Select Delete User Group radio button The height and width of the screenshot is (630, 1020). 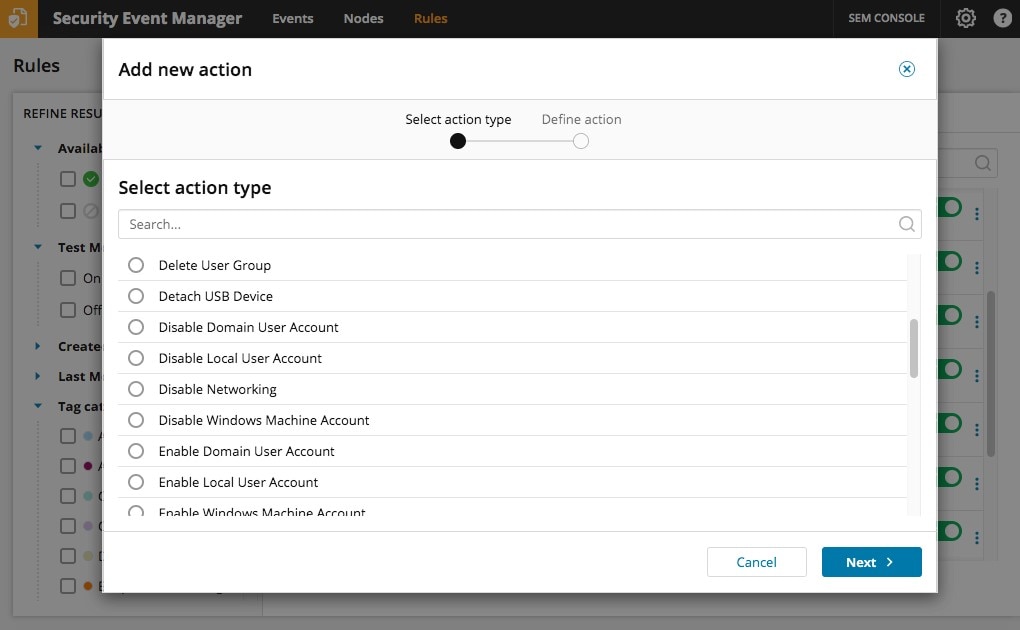[136, 265]
